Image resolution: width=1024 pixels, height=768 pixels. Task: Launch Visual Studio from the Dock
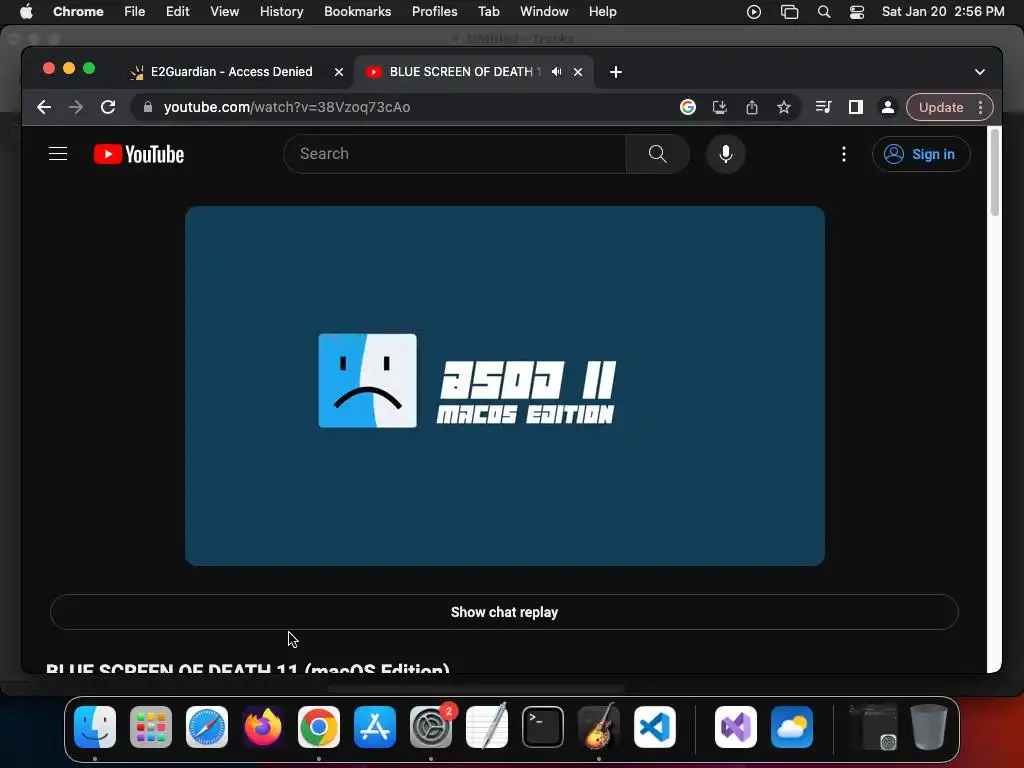pyautogui.click(x=736, y=727)
